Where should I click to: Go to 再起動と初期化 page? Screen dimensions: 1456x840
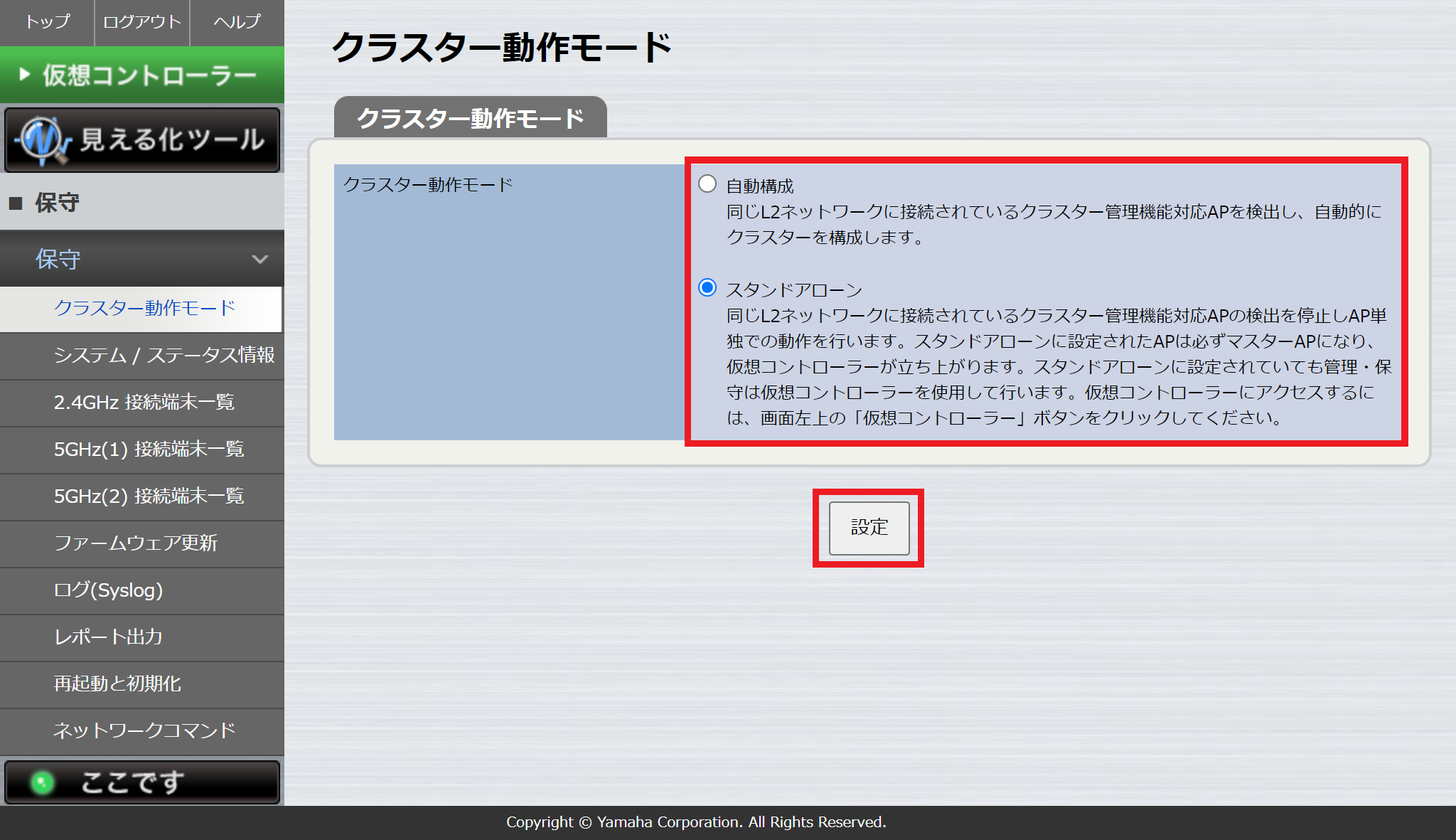117,684
